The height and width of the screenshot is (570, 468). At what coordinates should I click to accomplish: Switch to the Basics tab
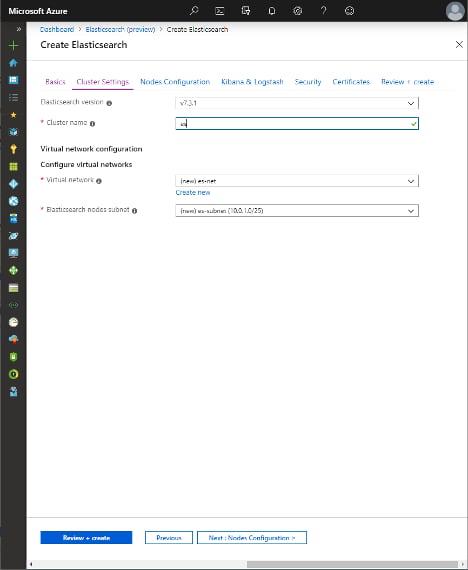pyautogui.click(x=55, y=82)
